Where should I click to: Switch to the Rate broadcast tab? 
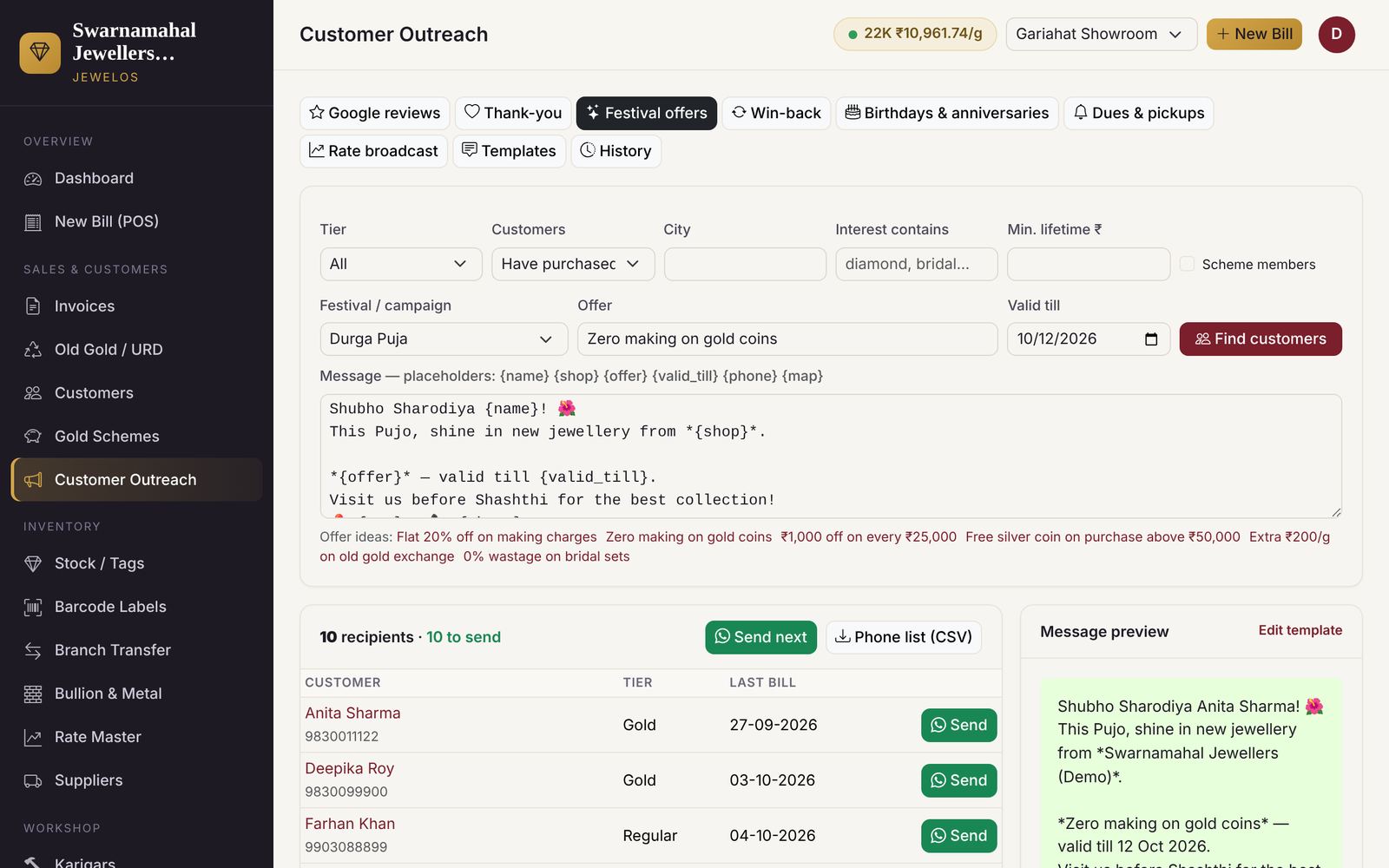coord(373,151)
